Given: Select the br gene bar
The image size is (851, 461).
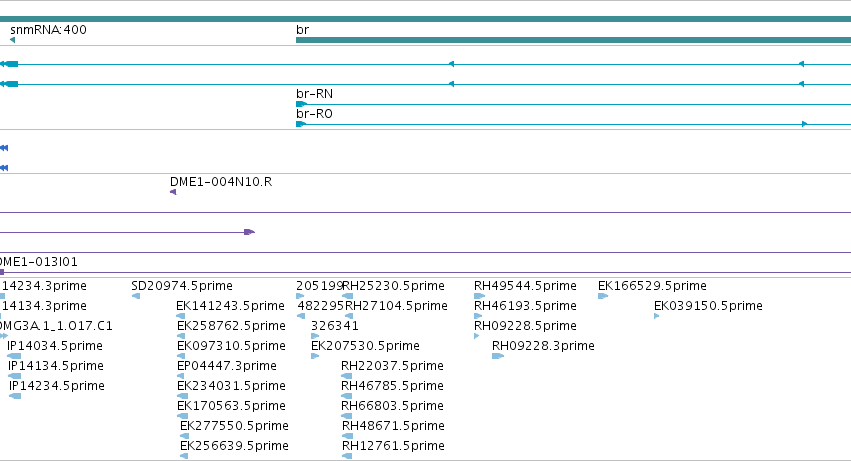Looking at the screenshot, I should point(573,40).
